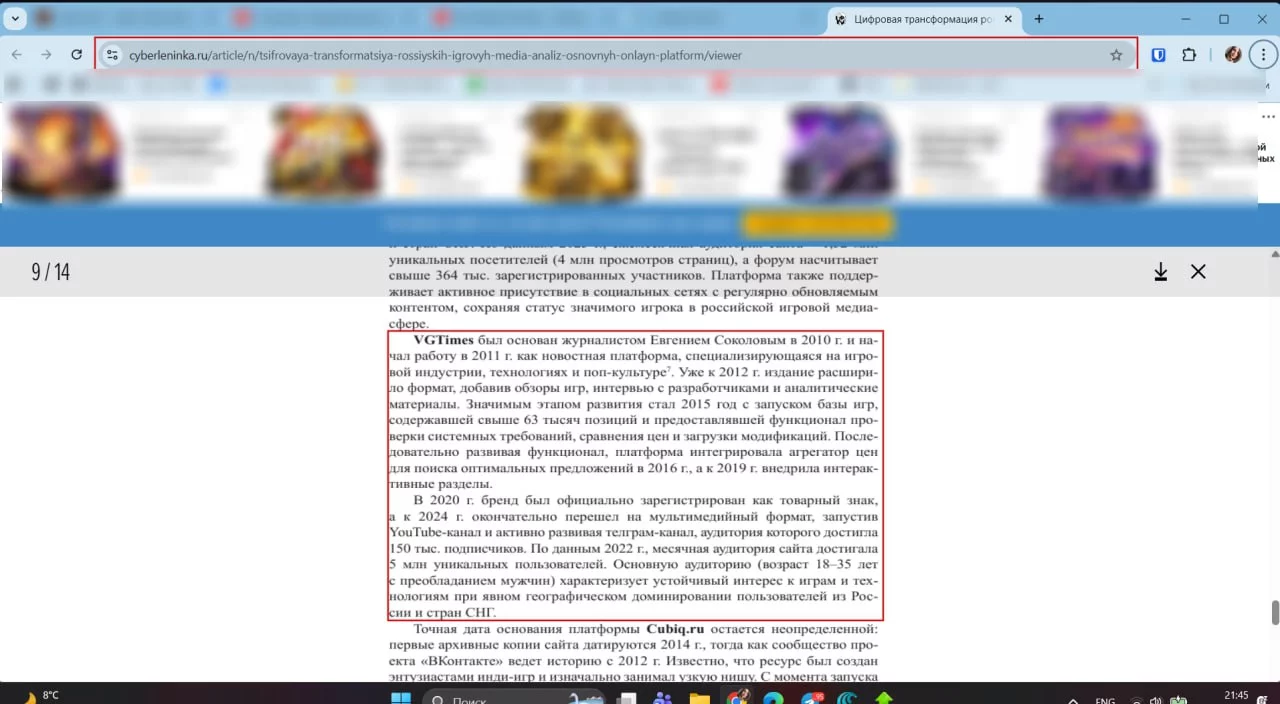1280x704 pixels.
Task: Open the Windows Start menu
Action: 401,697
